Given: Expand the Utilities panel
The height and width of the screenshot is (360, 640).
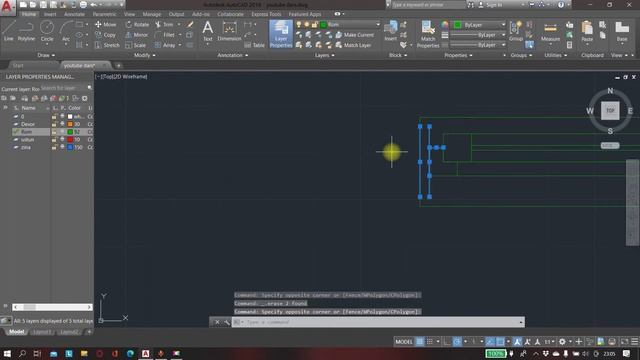Looking at the screenshot, I should click(x=556, y=55).
